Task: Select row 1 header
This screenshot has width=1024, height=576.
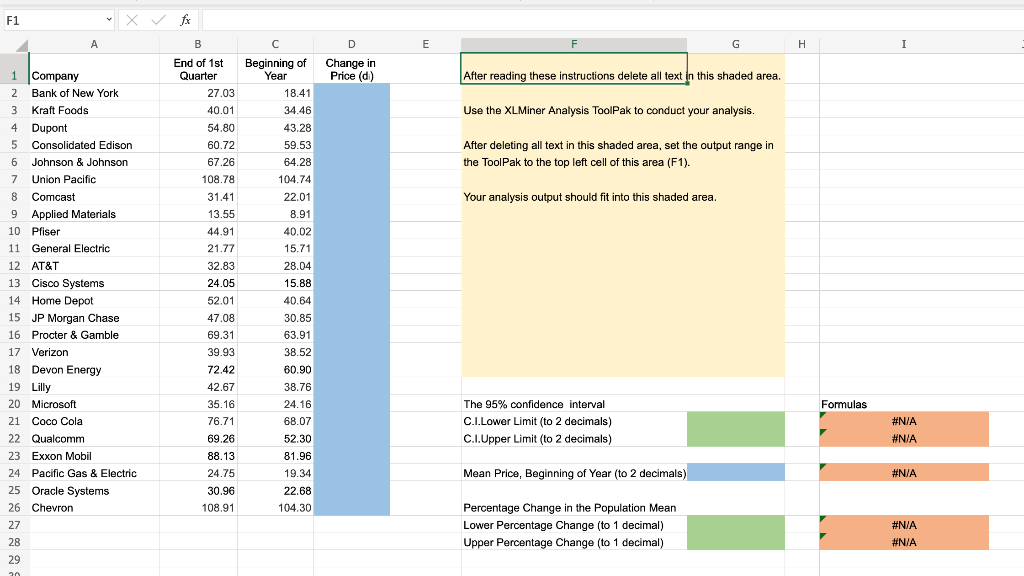Action: click(14, 69)
